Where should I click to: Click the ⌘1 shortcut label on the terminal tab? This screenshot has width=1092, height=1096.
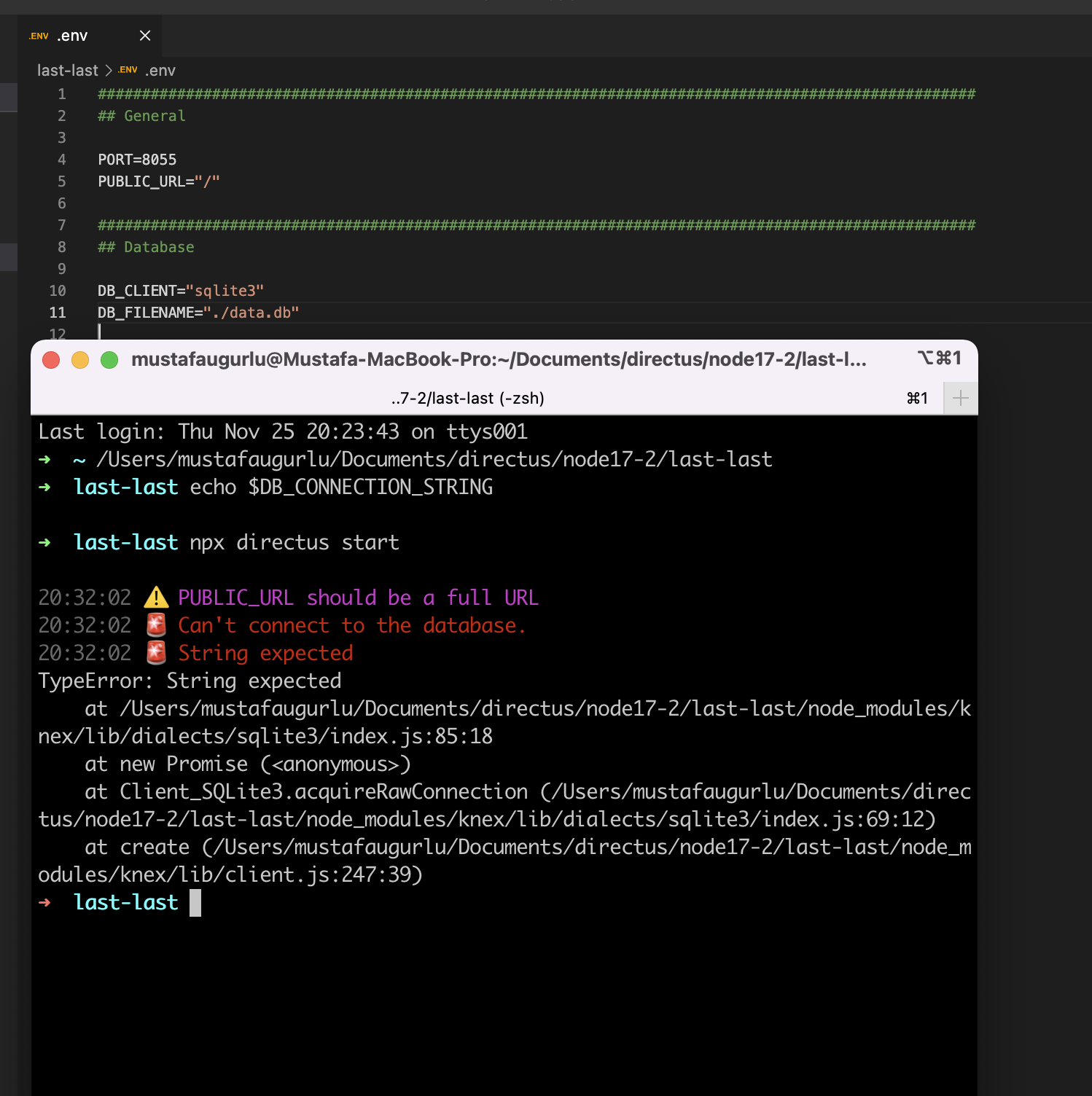[916, 398]
